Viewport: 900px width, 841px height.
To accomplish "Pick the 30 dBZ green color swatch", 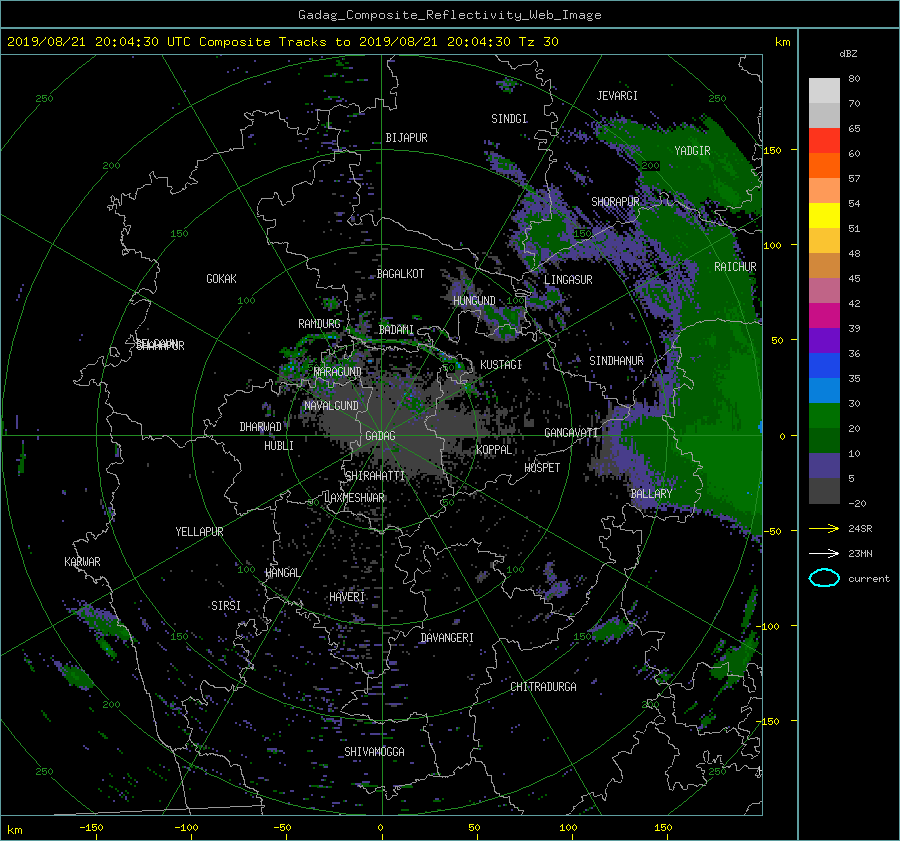I will pos(824,416).
